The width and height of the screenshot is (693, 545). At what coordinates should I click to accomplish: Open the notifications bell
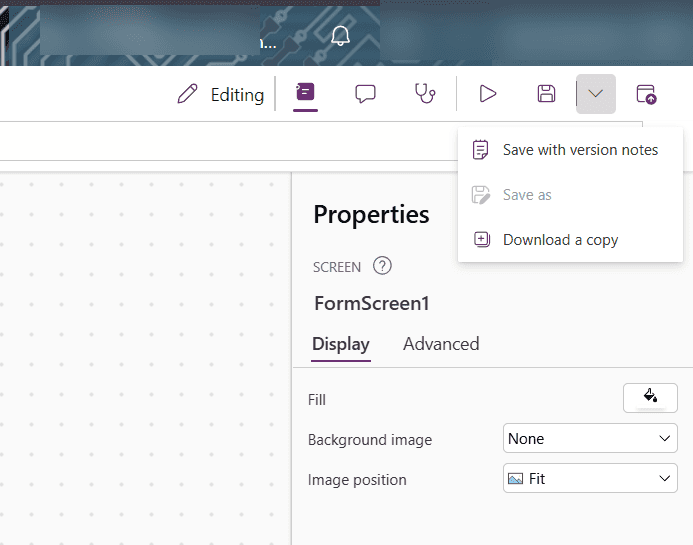pyautogui.click(x=340, y=36)
